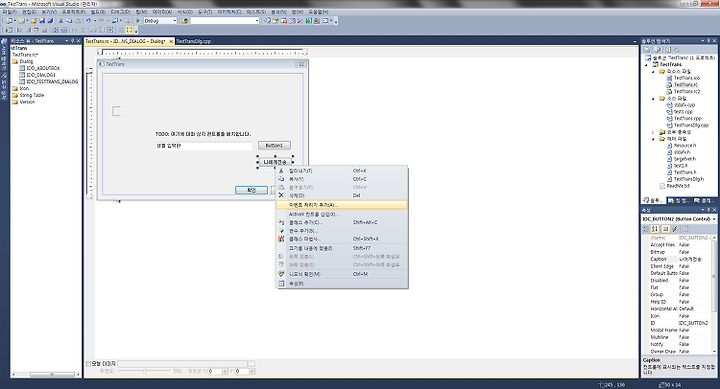
Task: Collapse the TestTrans project node in Solution Explorer
Action: pos(647,65)
